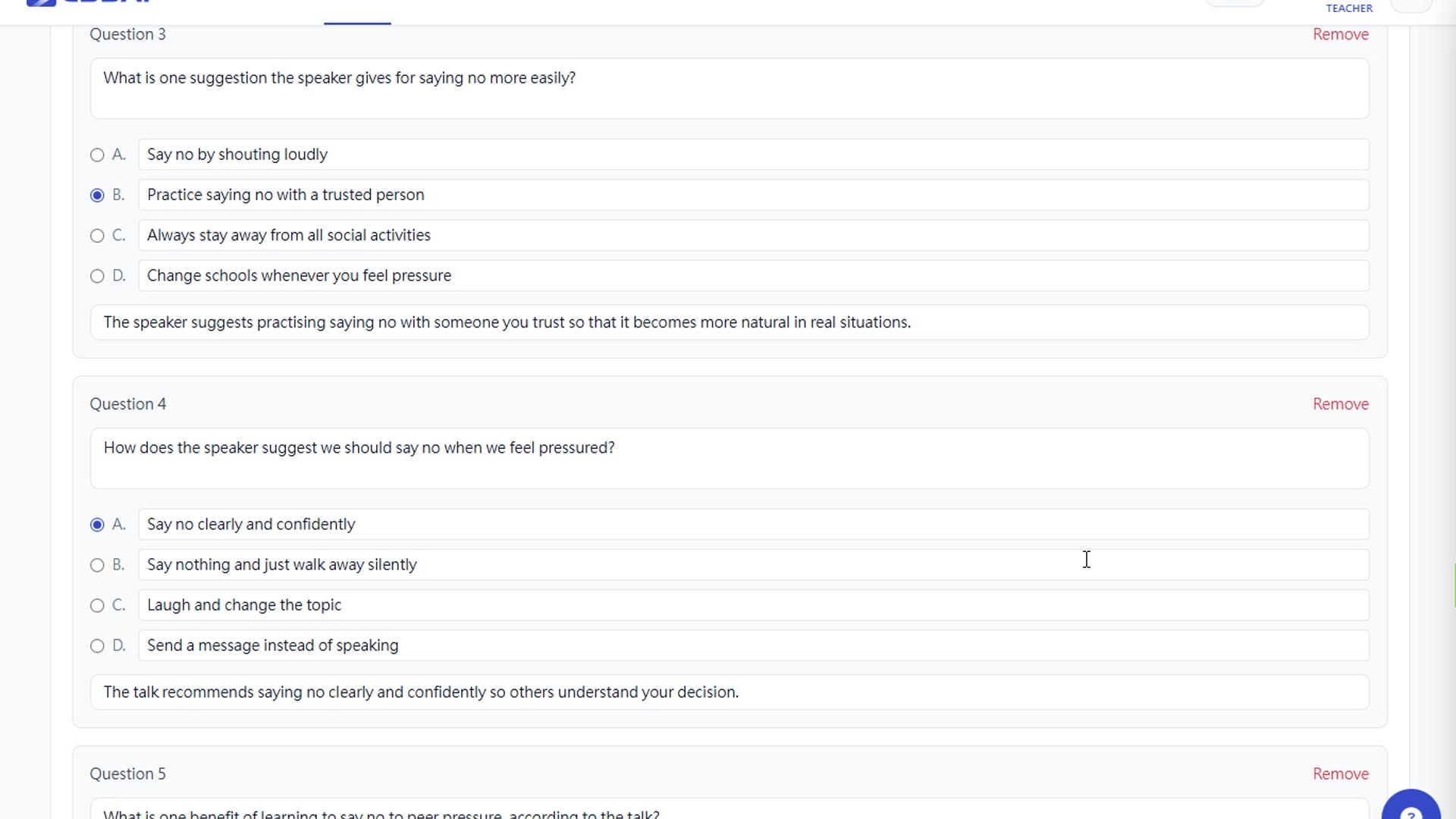The height and width of the screenshot is (819, 1456).
Task: Edit 'Practice saying no with a trusted person' field
Action: (x=753, y=195)
